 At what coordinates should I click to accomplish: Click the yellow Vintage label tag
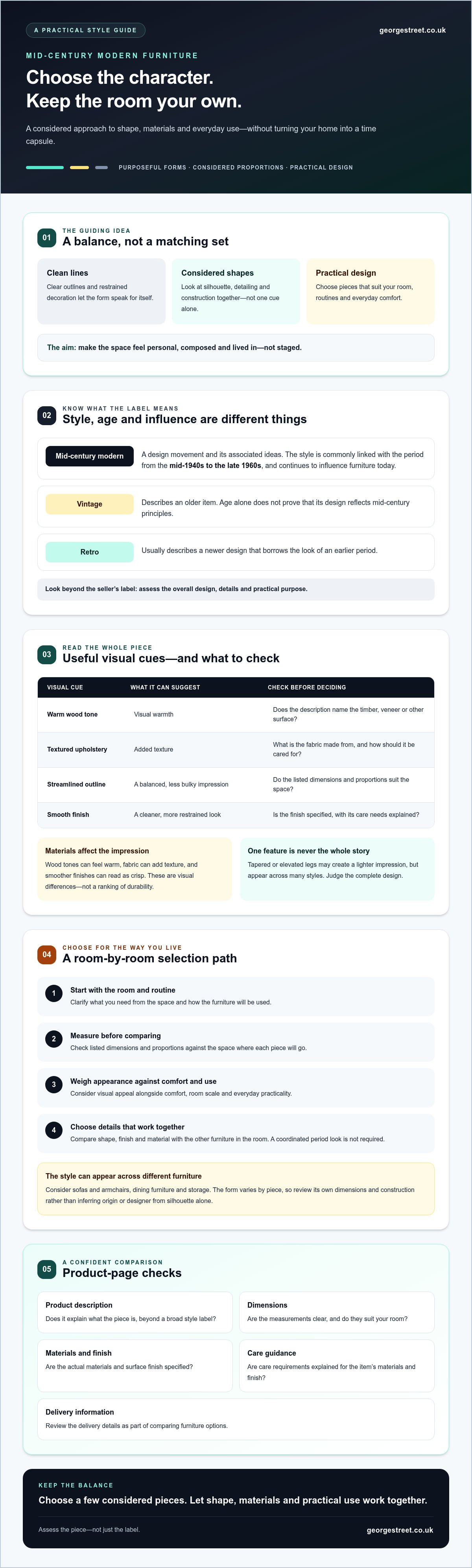coord(90,504)
